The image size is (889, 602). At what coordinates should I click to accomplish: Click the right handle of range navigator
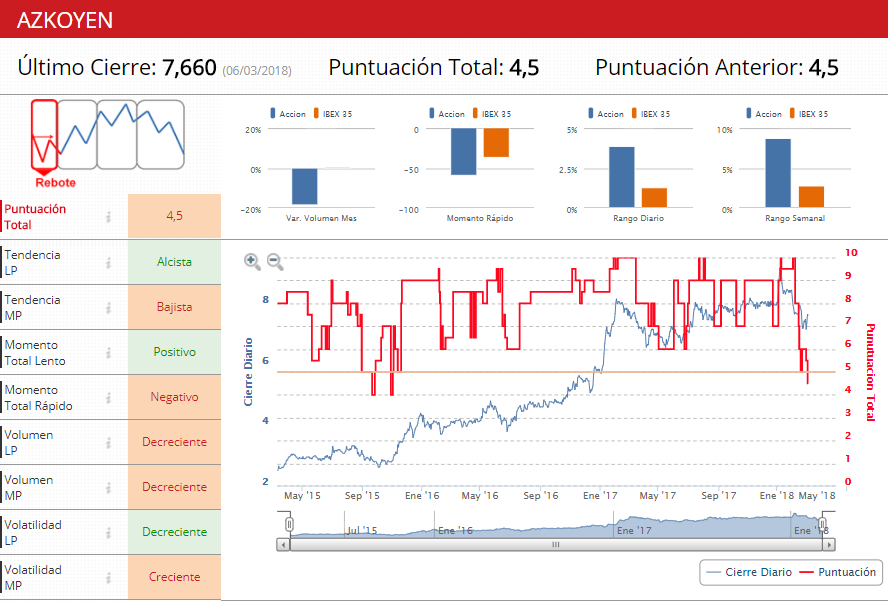(x=823, y=524)
